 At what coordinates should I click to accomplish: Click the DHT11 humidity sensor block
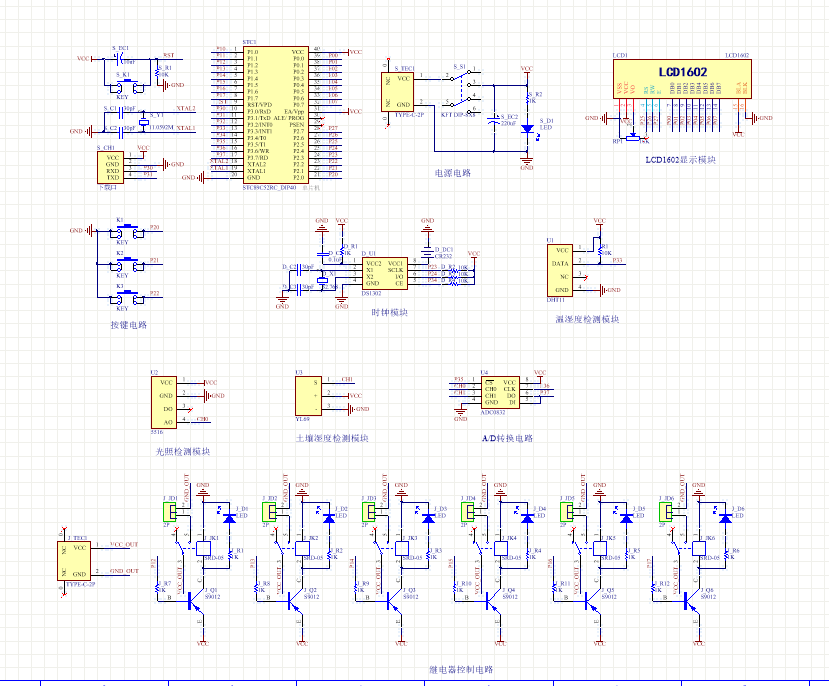click(562, 269)
